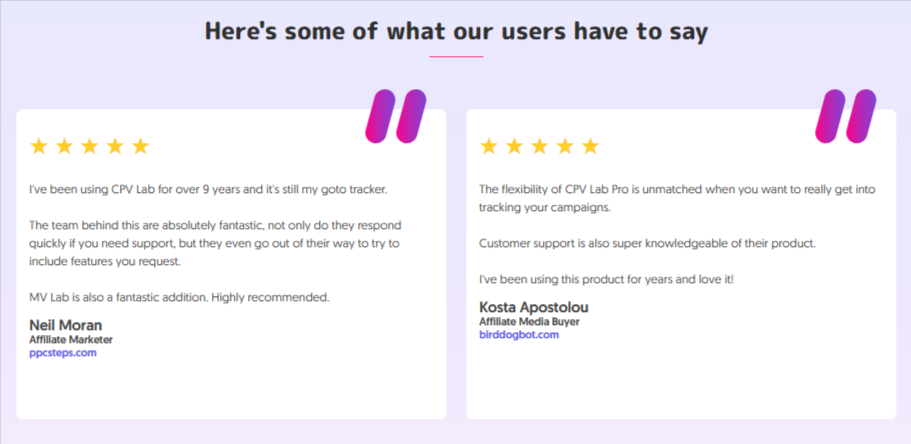Click quote mark icon above Neil Moran's card
This screenshot has width=911, height=444.
click(396, 116)
